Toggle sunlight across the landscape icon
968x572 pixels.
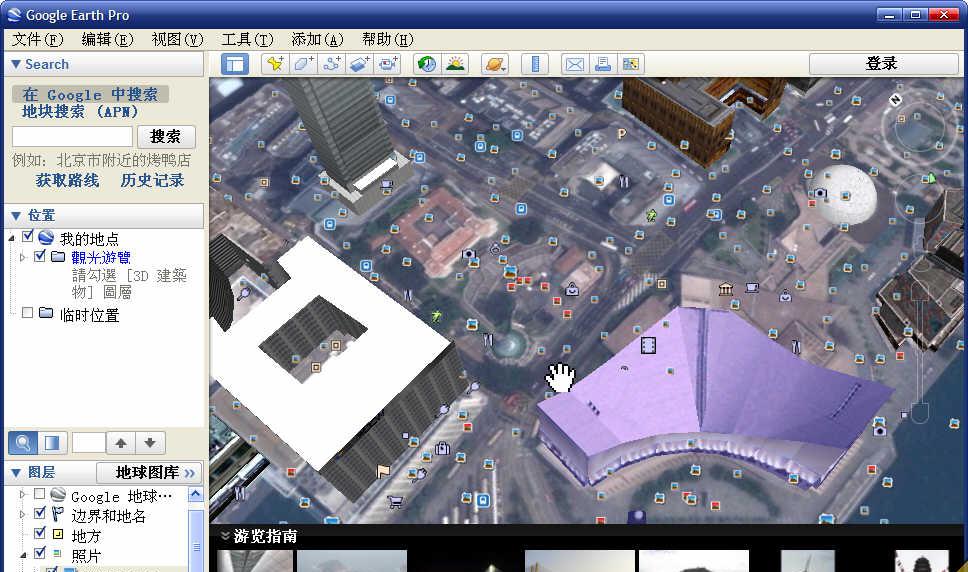tap(456, 64)
